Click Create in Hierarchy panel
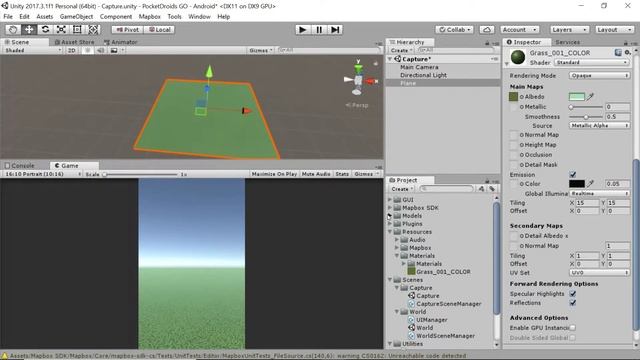 [402, 51]
